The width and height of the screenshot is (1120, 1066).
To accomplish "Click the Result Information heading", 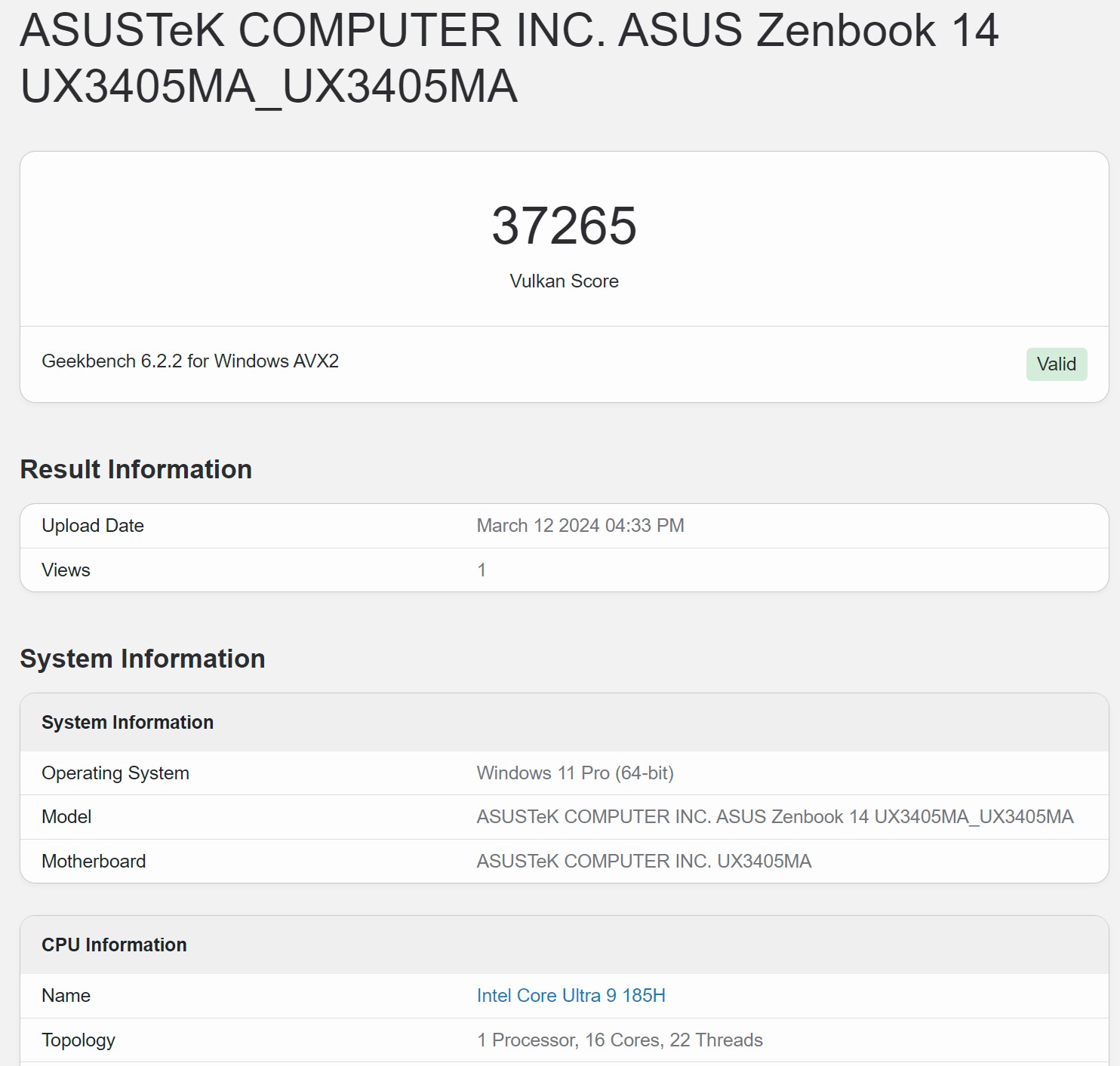I will [x=136, y=469].
